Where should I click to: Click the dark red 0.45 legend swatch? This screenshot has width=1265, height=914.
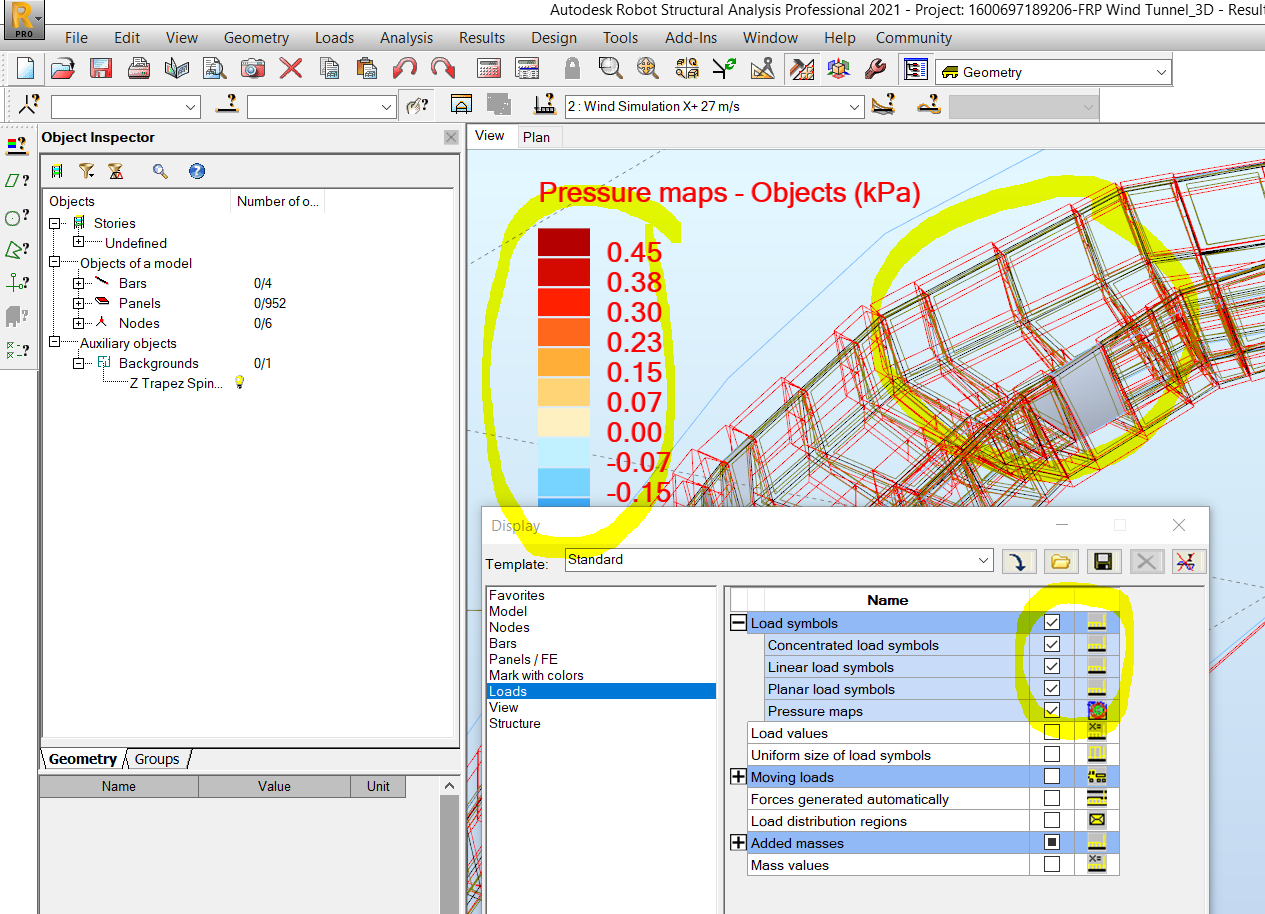point(564,243)
